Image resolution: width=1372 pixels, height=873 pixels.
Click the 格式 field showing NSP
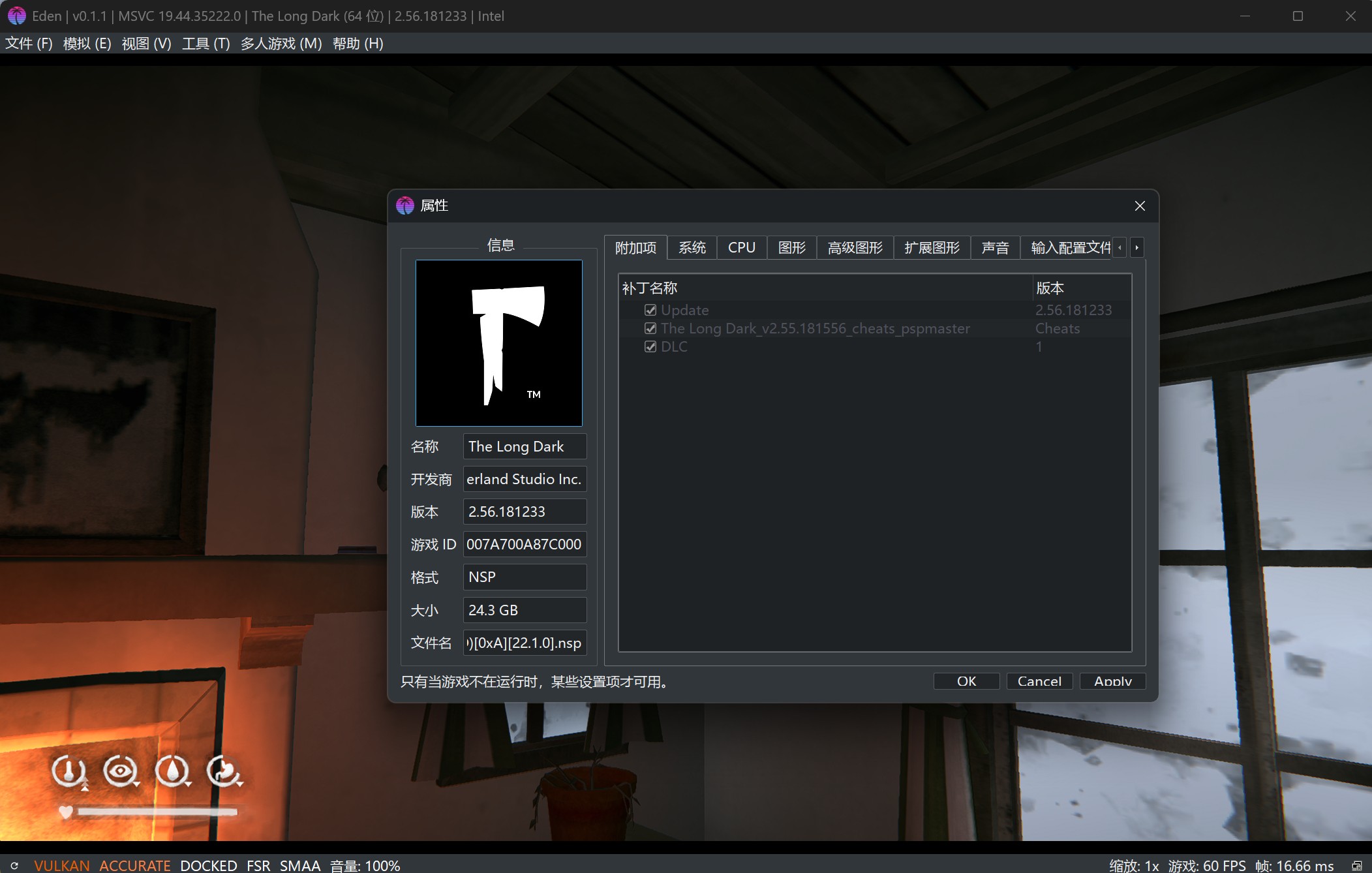(x=525, y=577)
